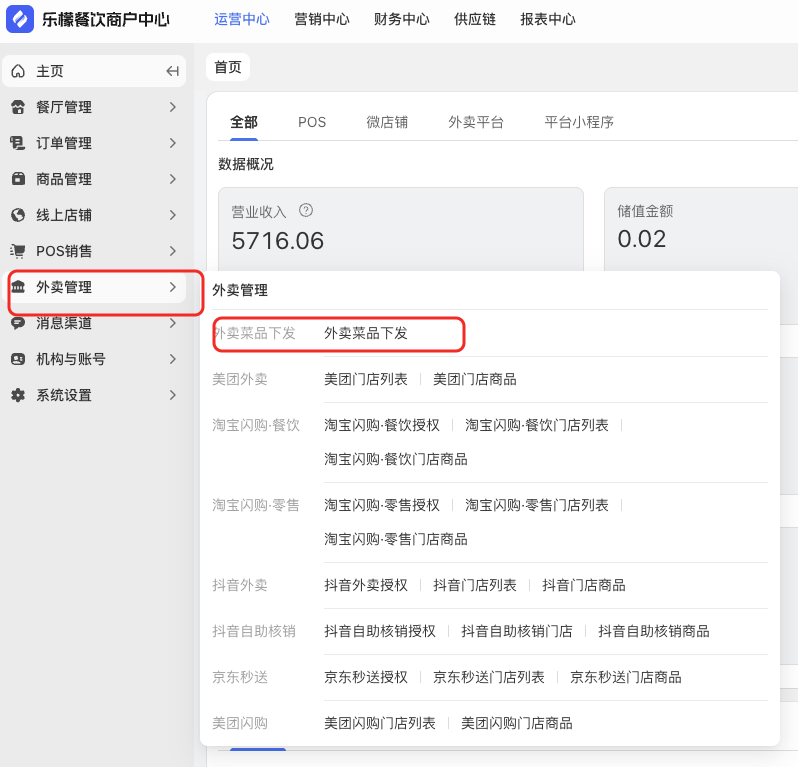The height and width of the screenshot is (767, 798).
Task: Open 淘宝闪购·餐饮门店商品
Action: (x=396, y=459)
